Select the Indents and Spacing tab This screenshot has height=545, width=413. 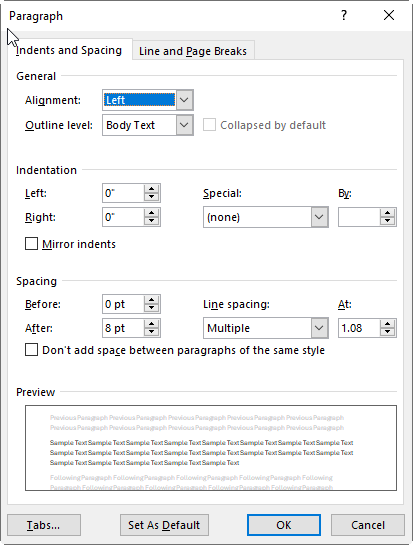pyautogui.click(x=69, y=50)
